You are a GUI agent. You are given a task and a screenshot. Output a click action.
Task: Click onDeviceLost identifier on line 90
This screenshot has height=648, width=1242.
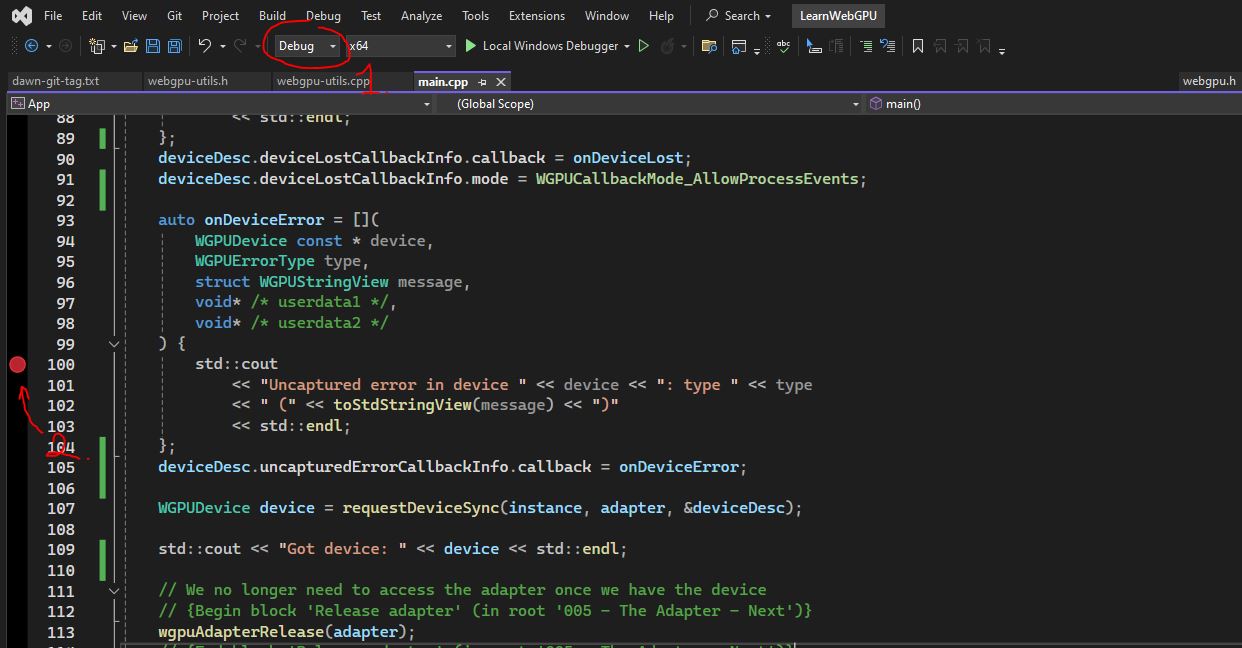pos(628,158)
